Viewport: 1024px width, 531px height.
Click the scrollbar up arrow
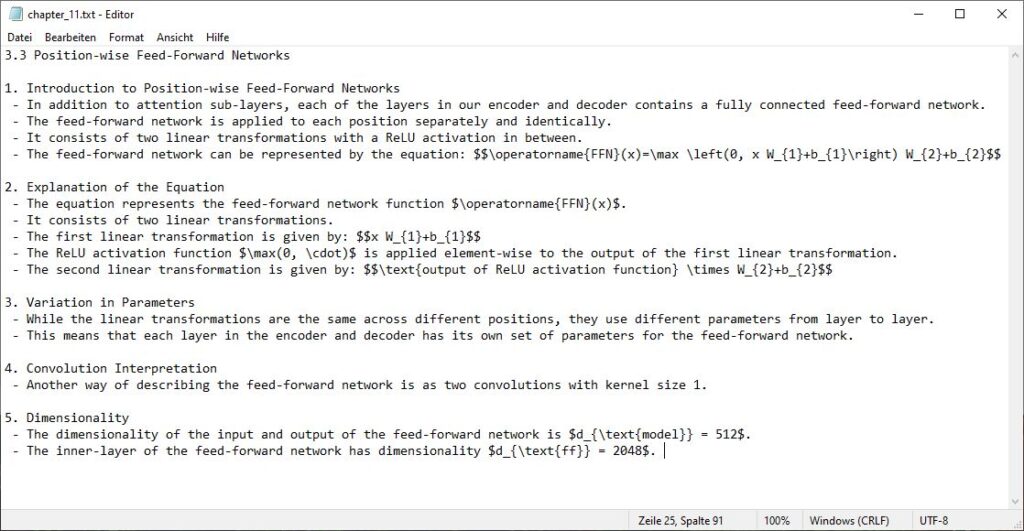pyautogui.click(x=1015, y=54)
